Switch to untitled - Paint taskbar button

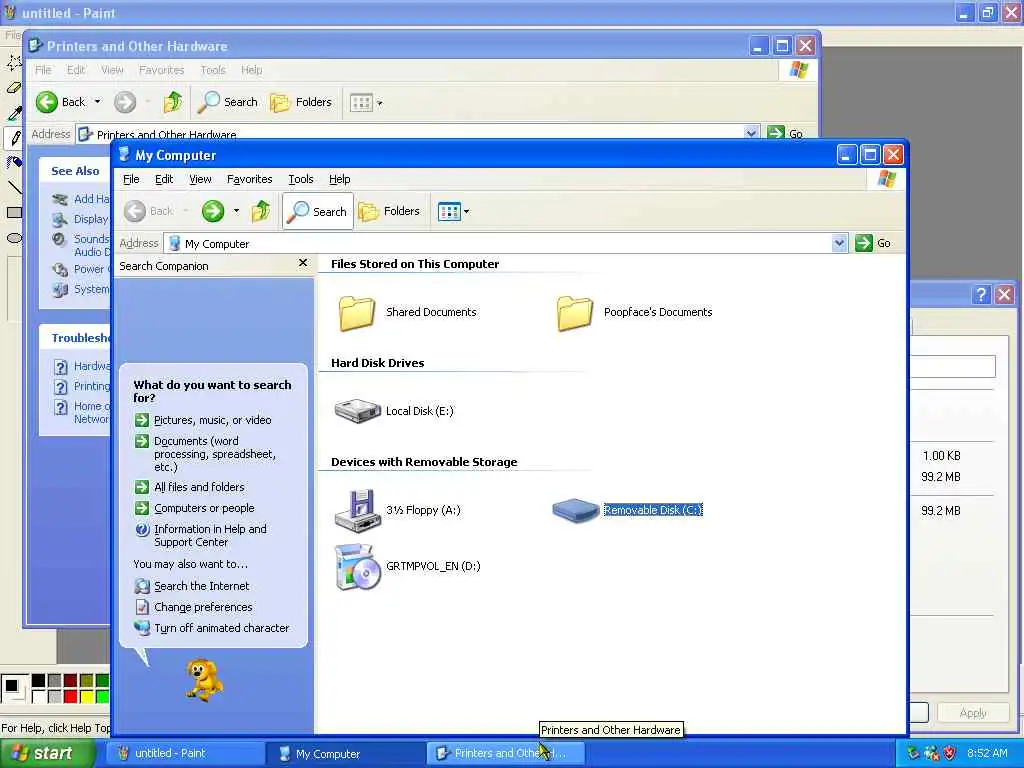[185, 754]
